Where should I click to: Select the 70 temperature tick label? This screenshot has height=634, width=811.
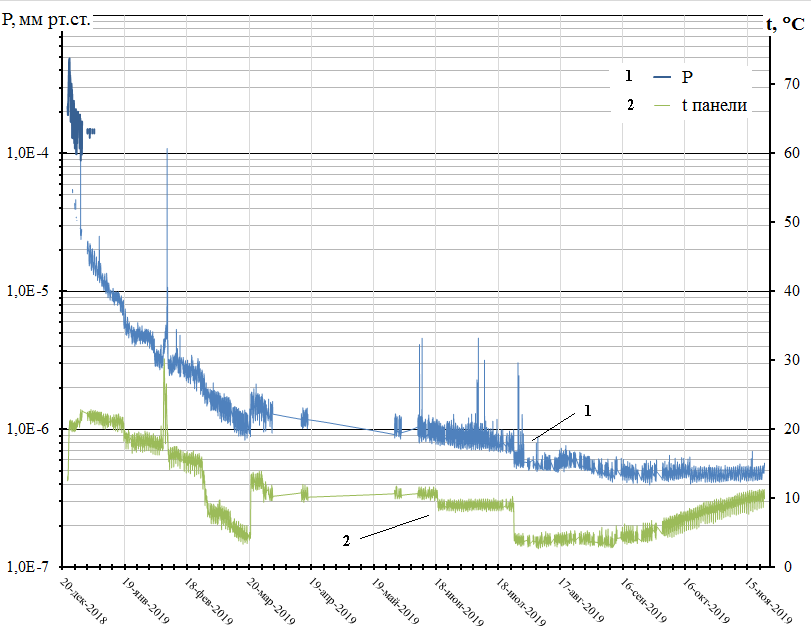click(789, 84)
